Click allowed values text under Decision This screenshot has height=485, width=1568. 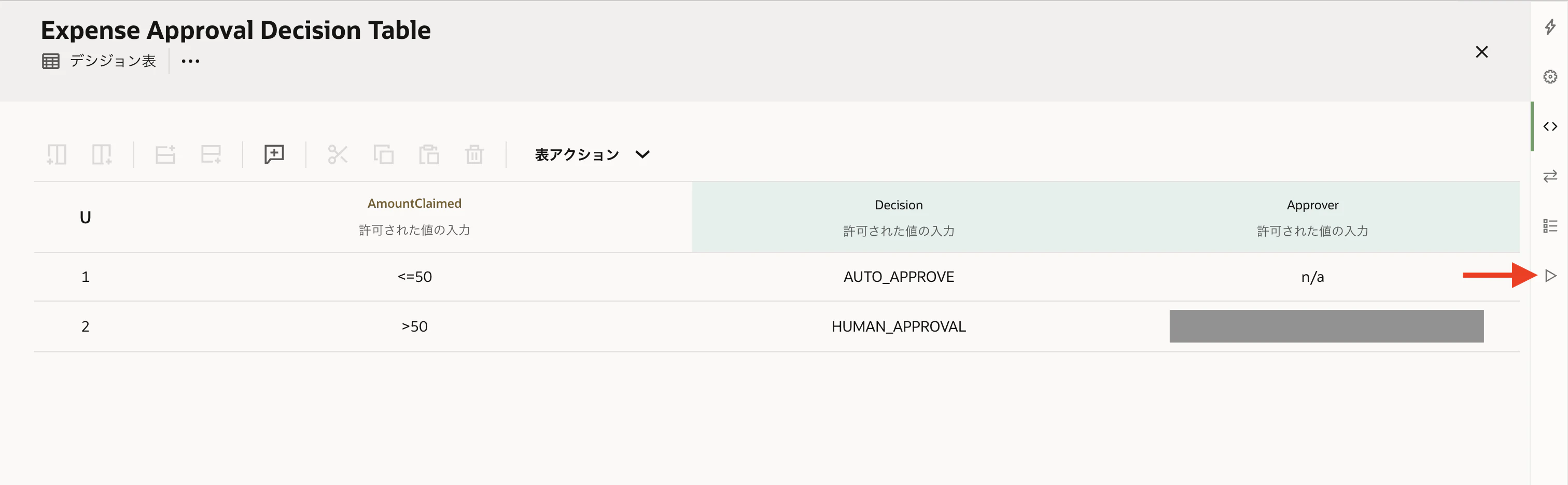(x=899, y=231)
